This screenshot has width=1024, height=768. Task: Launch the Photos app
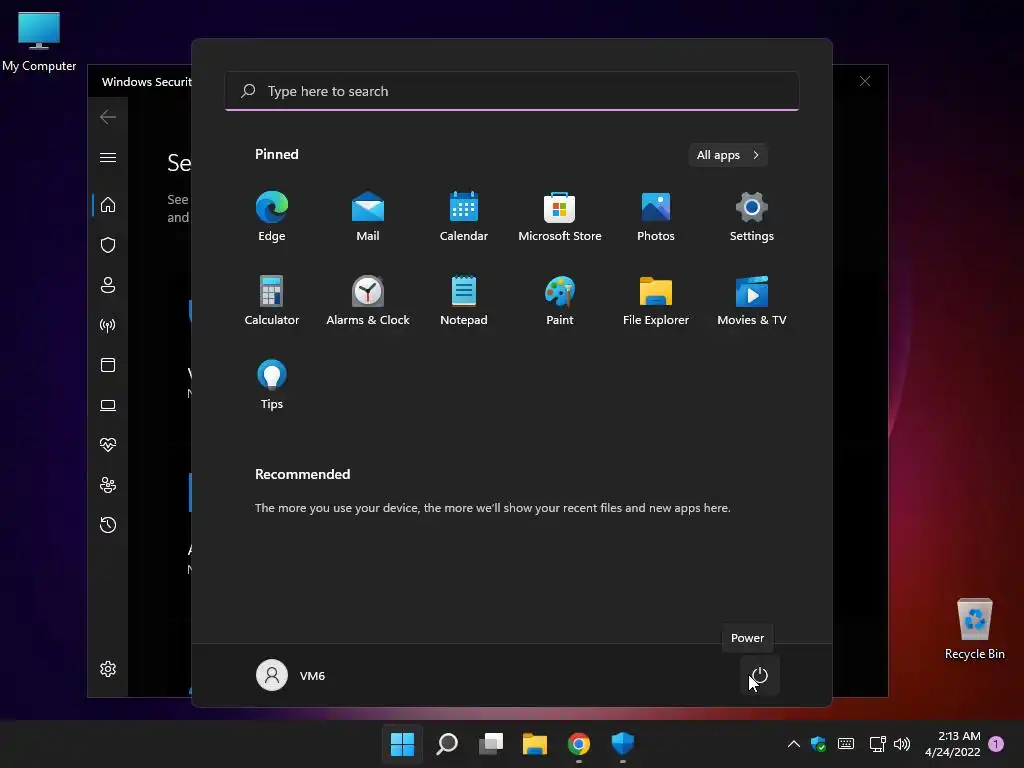click(656, 217)
